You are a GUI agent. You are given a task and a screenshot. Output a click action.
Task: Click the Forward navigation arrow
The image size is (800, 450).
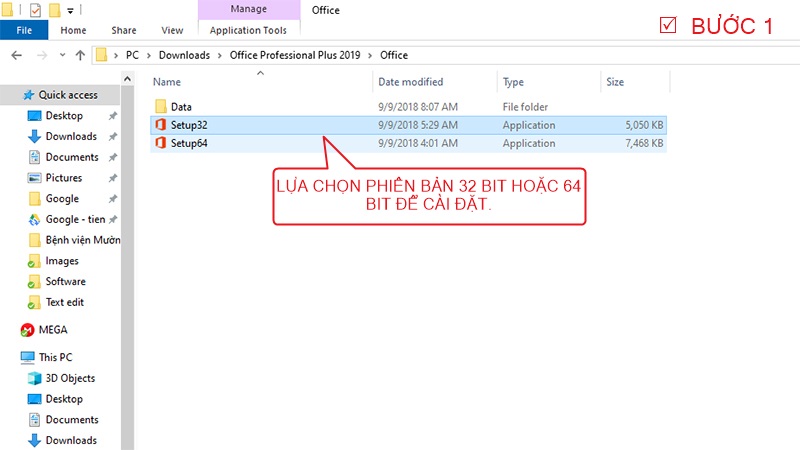tap(42, 55)
